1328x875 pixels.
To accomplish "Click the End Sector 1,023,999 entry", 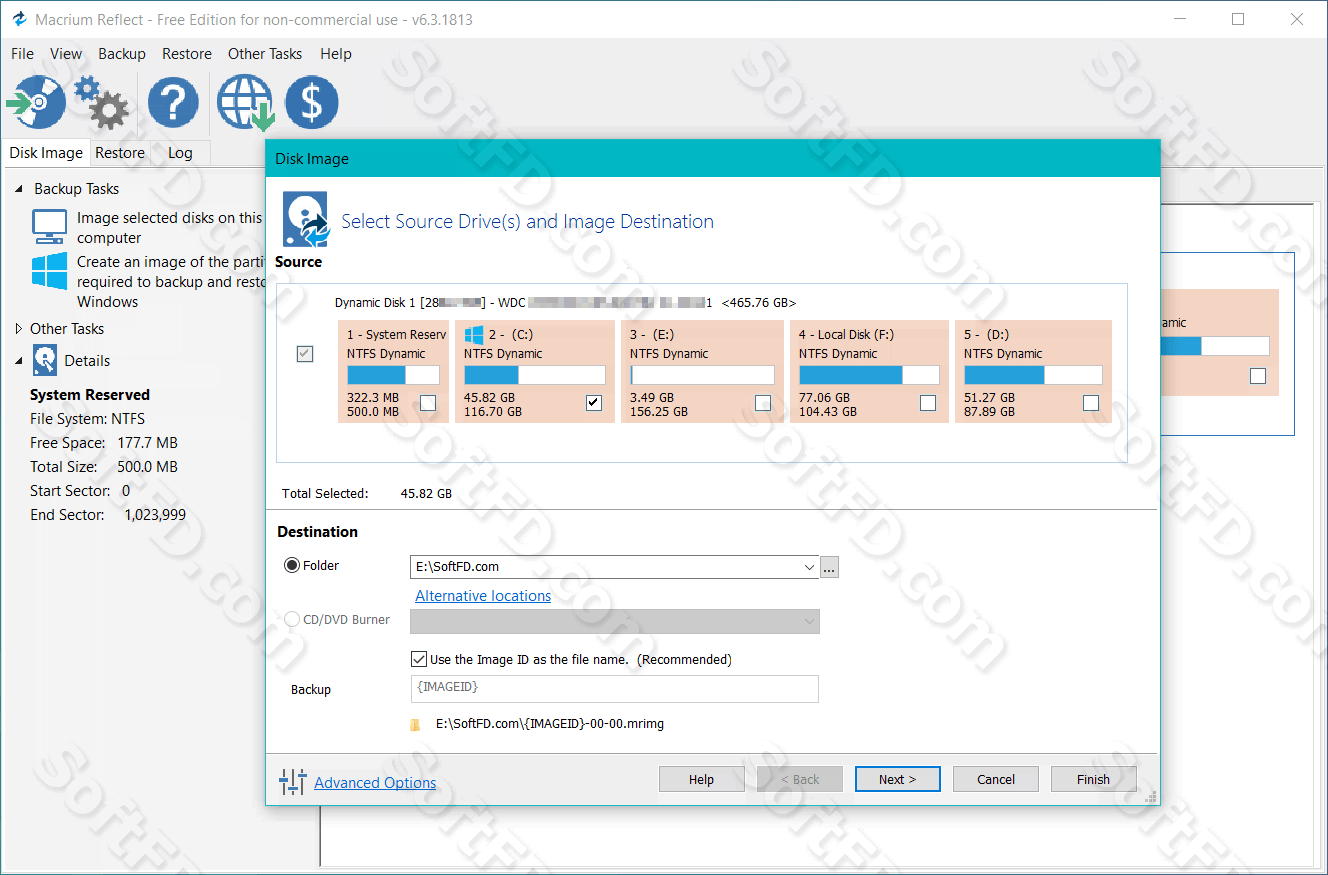I will [108, 515].
